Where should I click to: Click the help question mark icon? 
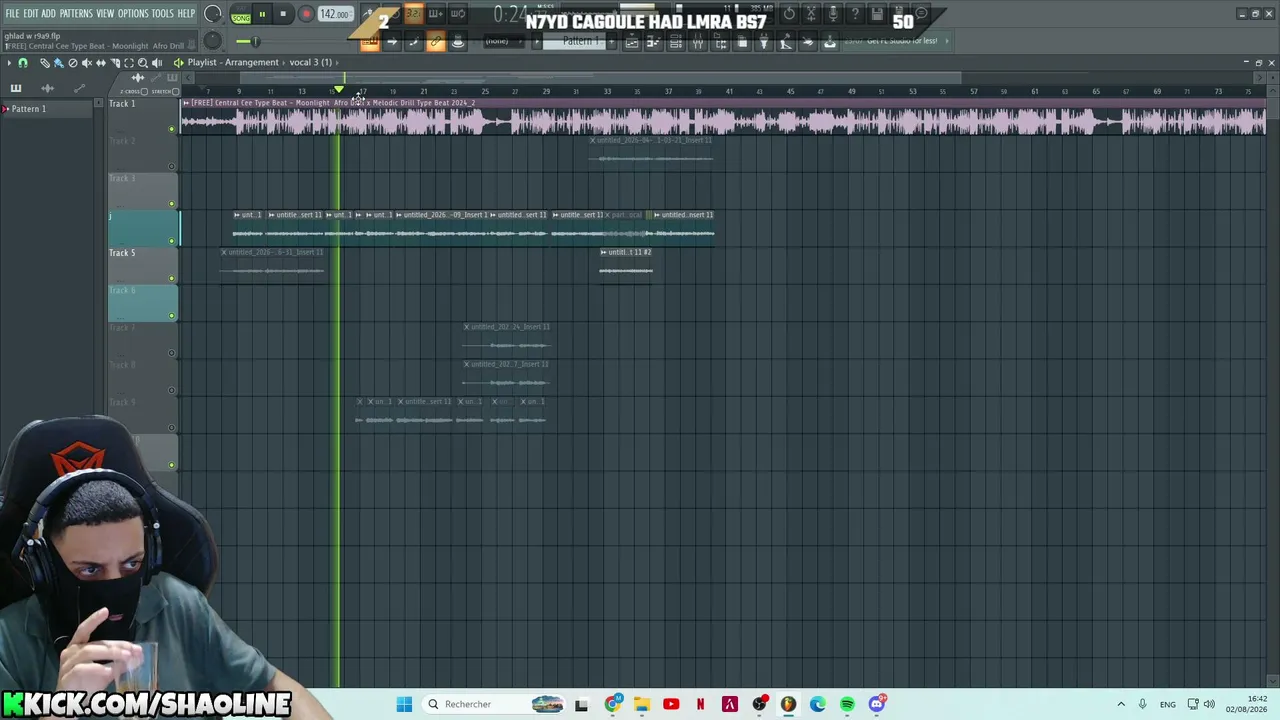click(855, 14)
